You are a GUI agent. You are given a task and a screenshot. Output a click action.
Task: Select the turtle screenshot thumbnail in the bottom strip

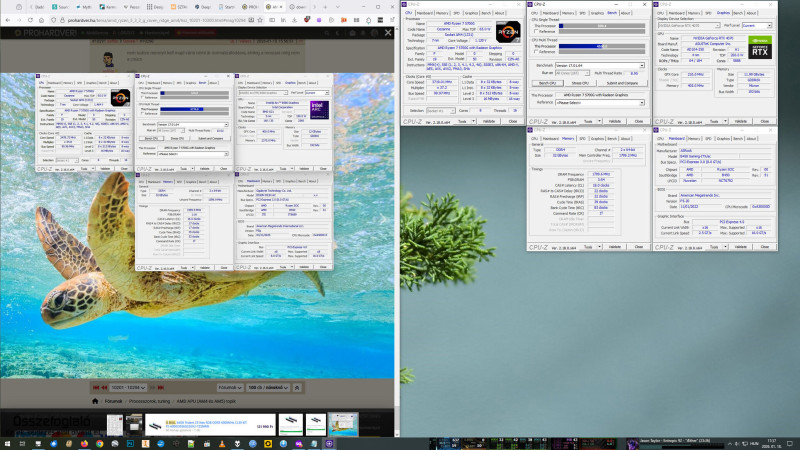pyautogui.click(x=343, y=424)
